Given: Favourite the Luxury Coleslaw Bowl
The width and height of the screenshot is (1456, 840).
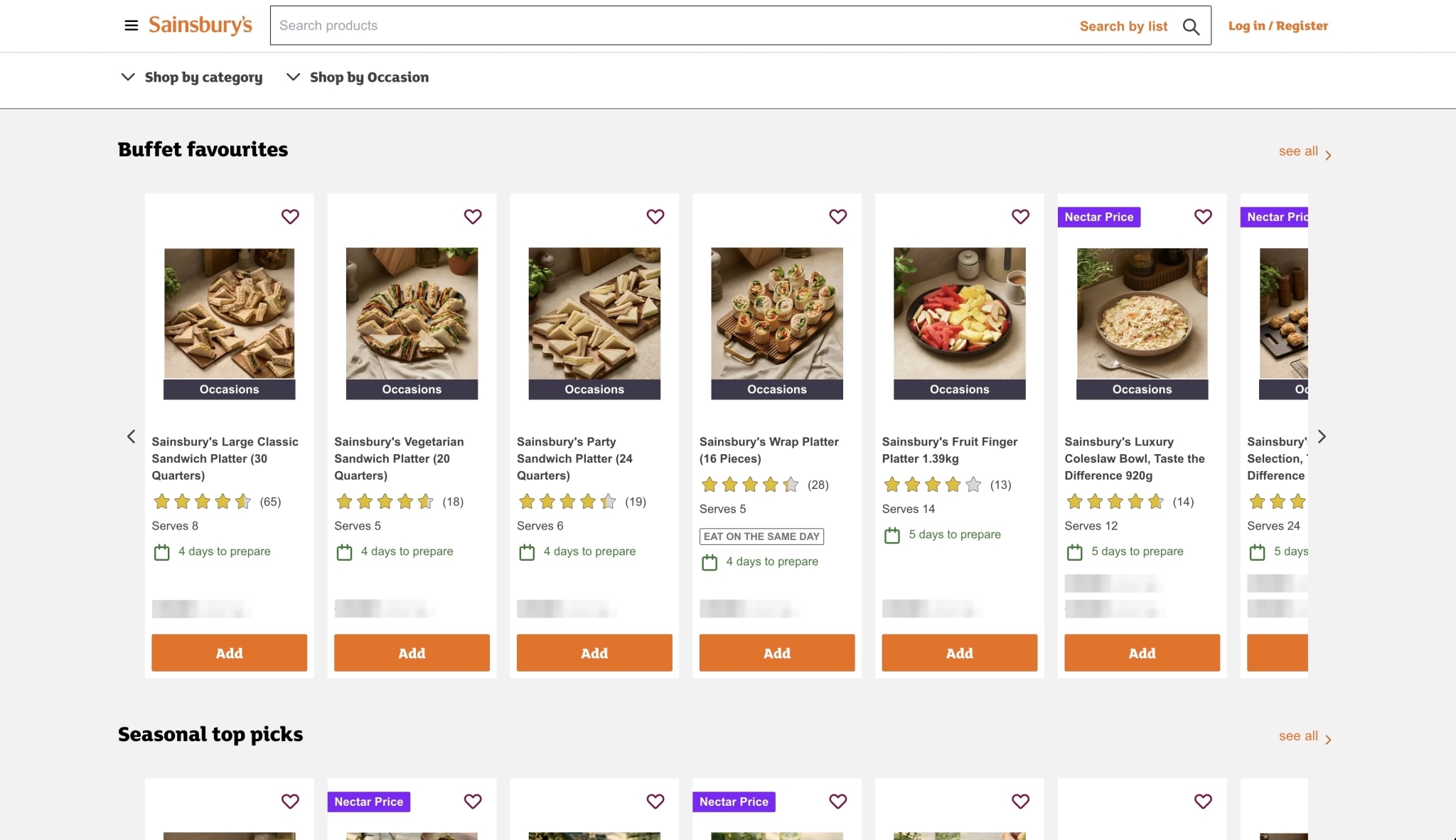Looking at the screenshot, I should click(1202, 217).
